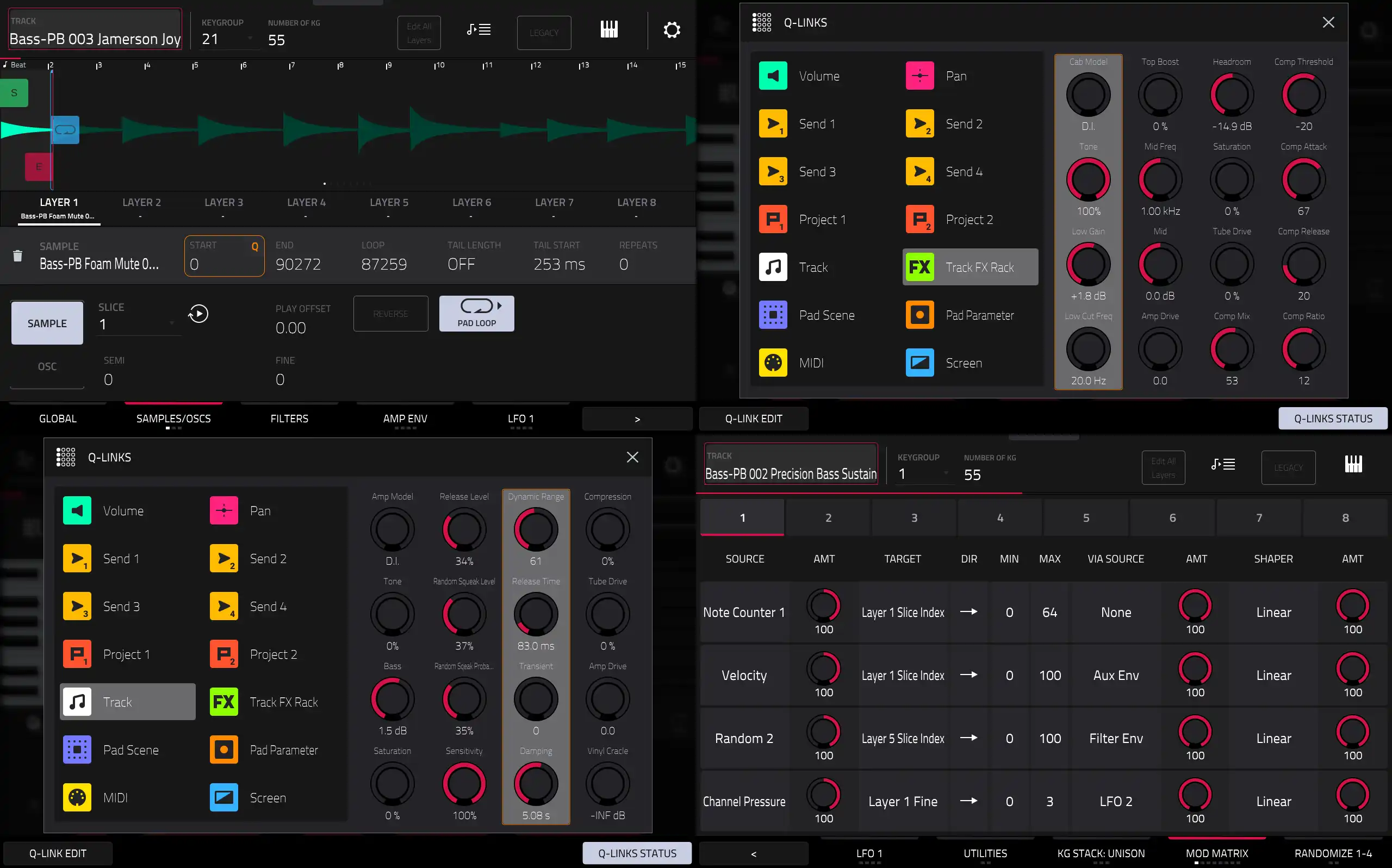Choose highlighted Track FX Rack mode with green FX icon
The width and height of the screenshot is (1392, 868).
tap(971, 267)
